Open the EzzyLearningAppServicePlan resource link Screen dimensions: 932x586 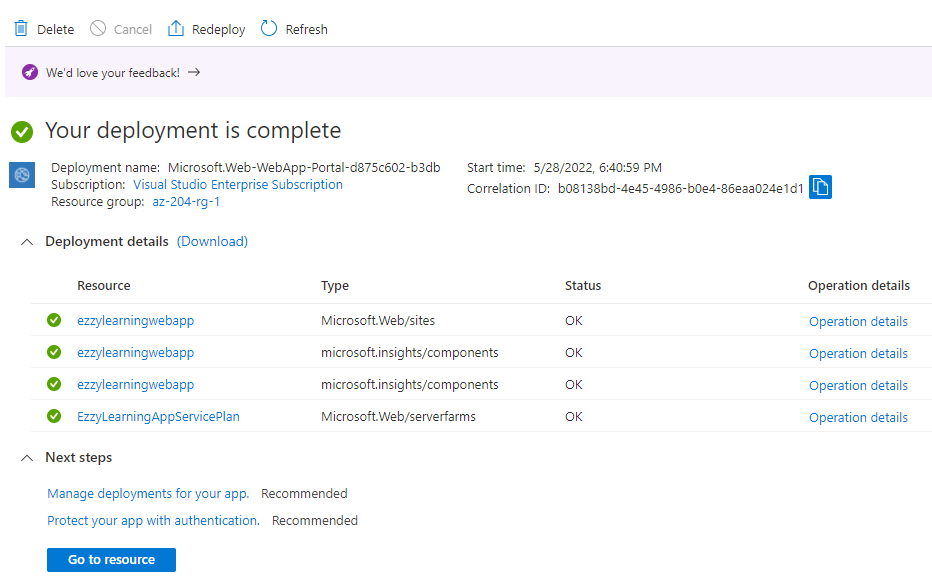(158, 417)
